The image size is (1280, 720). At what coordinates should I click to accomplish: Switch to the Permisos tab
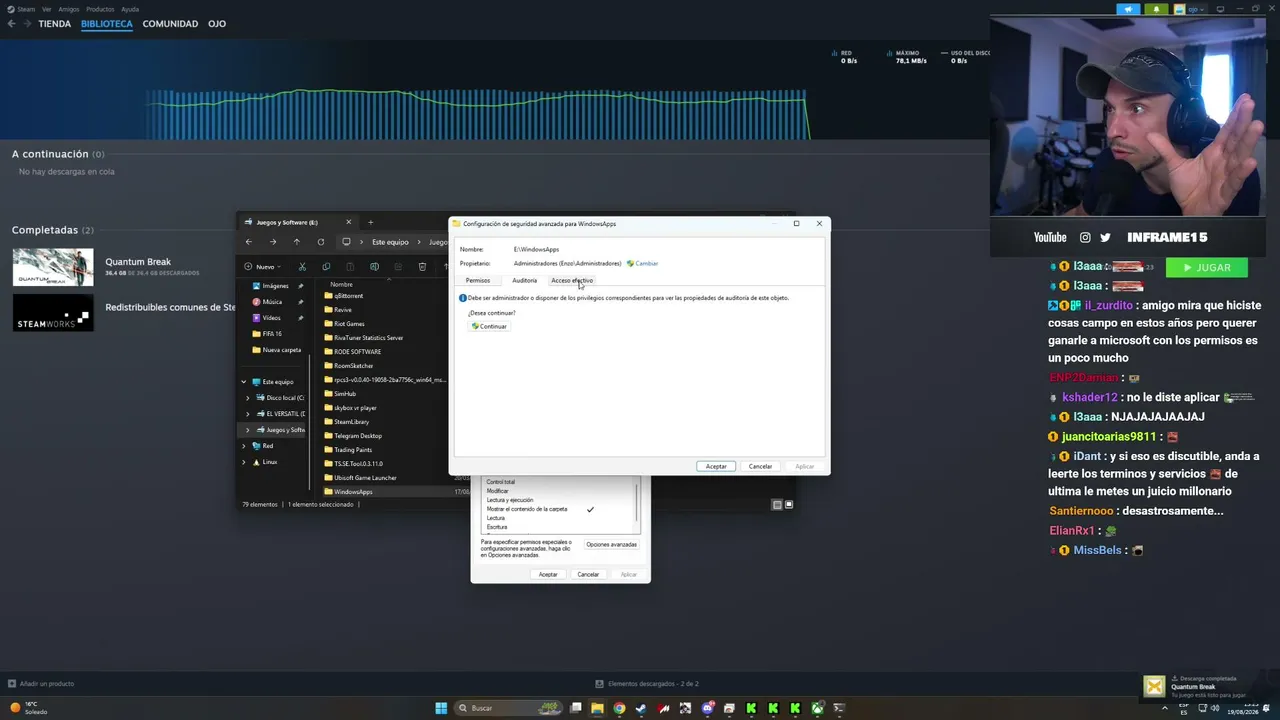tap(478, 280)
